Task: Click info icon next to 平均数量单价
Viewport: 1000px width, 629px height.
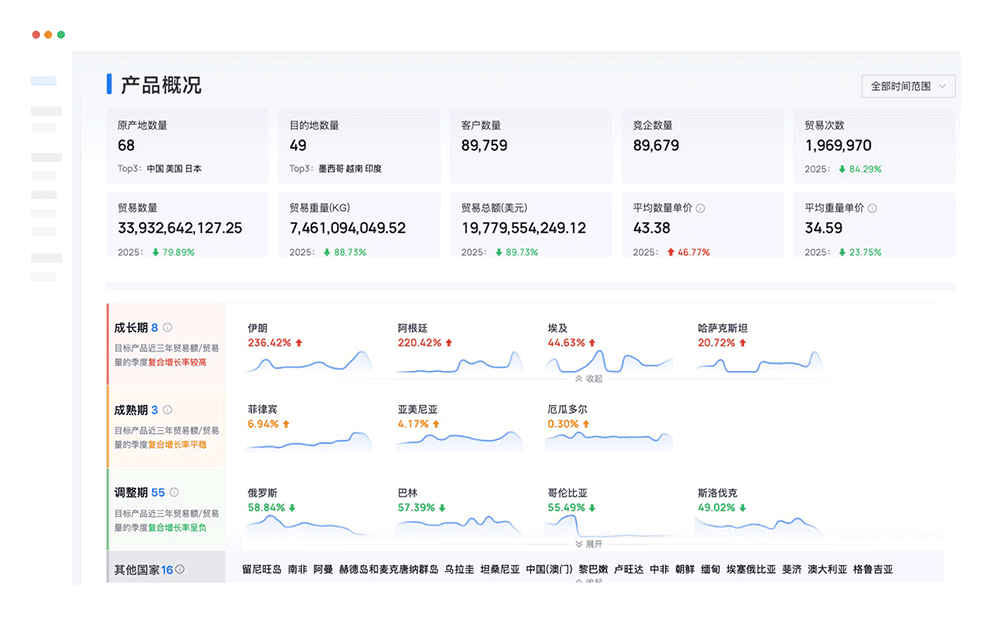Action: pyautogui.click(x=700, y=208)
